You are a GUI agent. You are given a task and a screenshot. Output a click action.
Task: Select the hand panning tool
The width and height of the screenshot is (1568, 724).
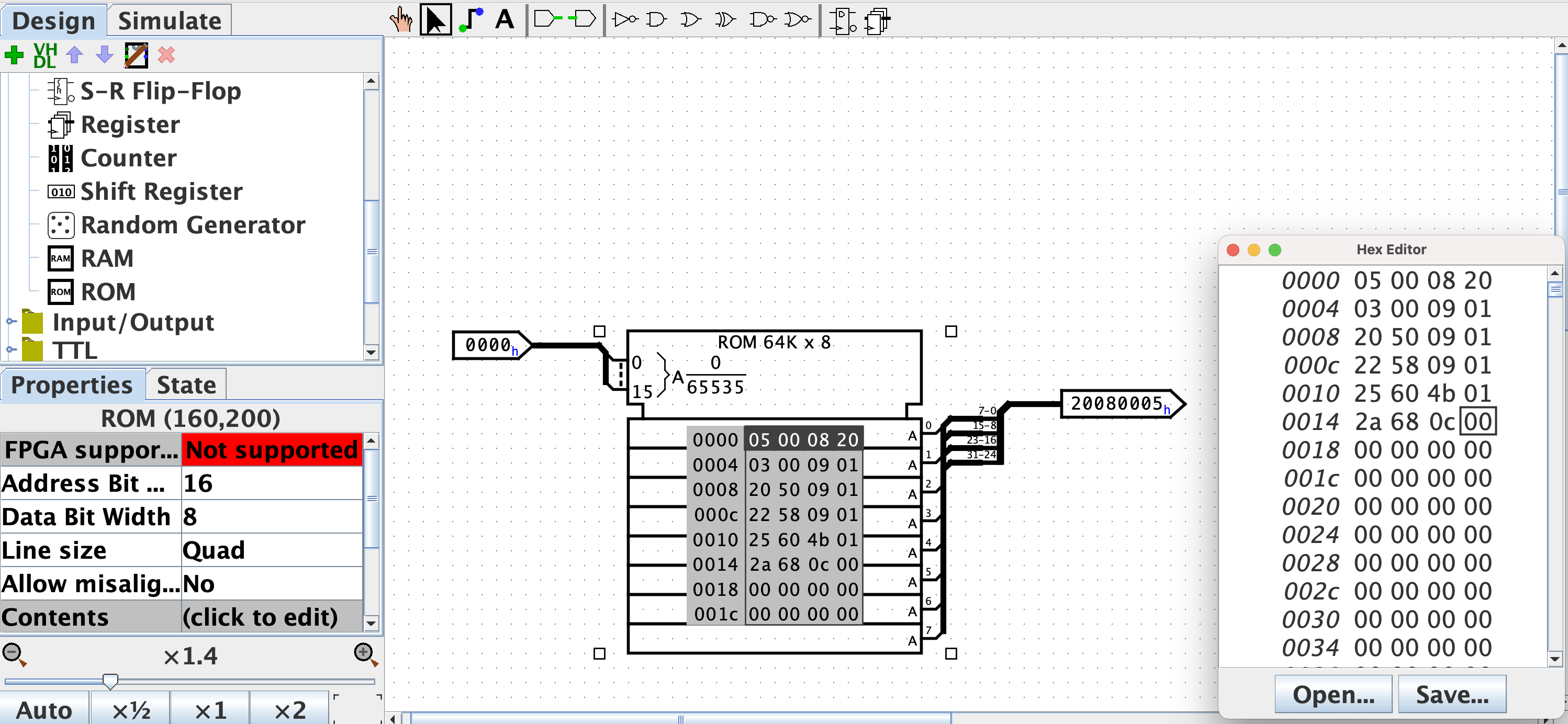[x=400, y=19]
